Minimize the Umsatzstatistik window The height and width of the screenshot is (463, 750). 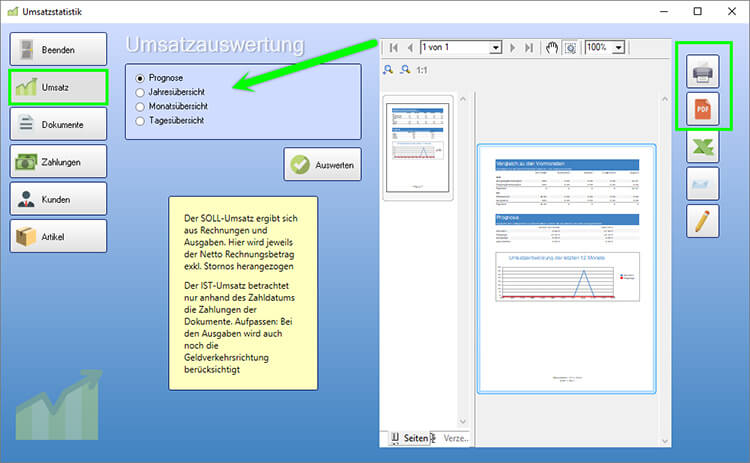point(664,11)
